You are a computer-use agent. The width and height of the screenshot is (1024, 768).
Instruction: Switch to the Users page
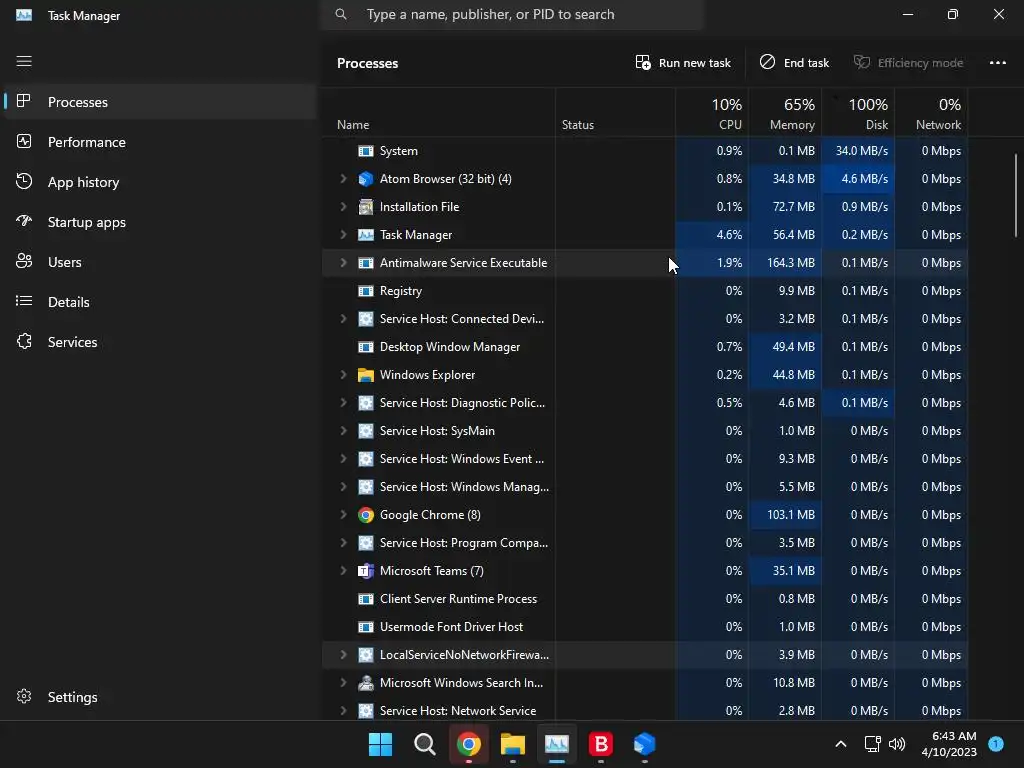tap(159, 261)
